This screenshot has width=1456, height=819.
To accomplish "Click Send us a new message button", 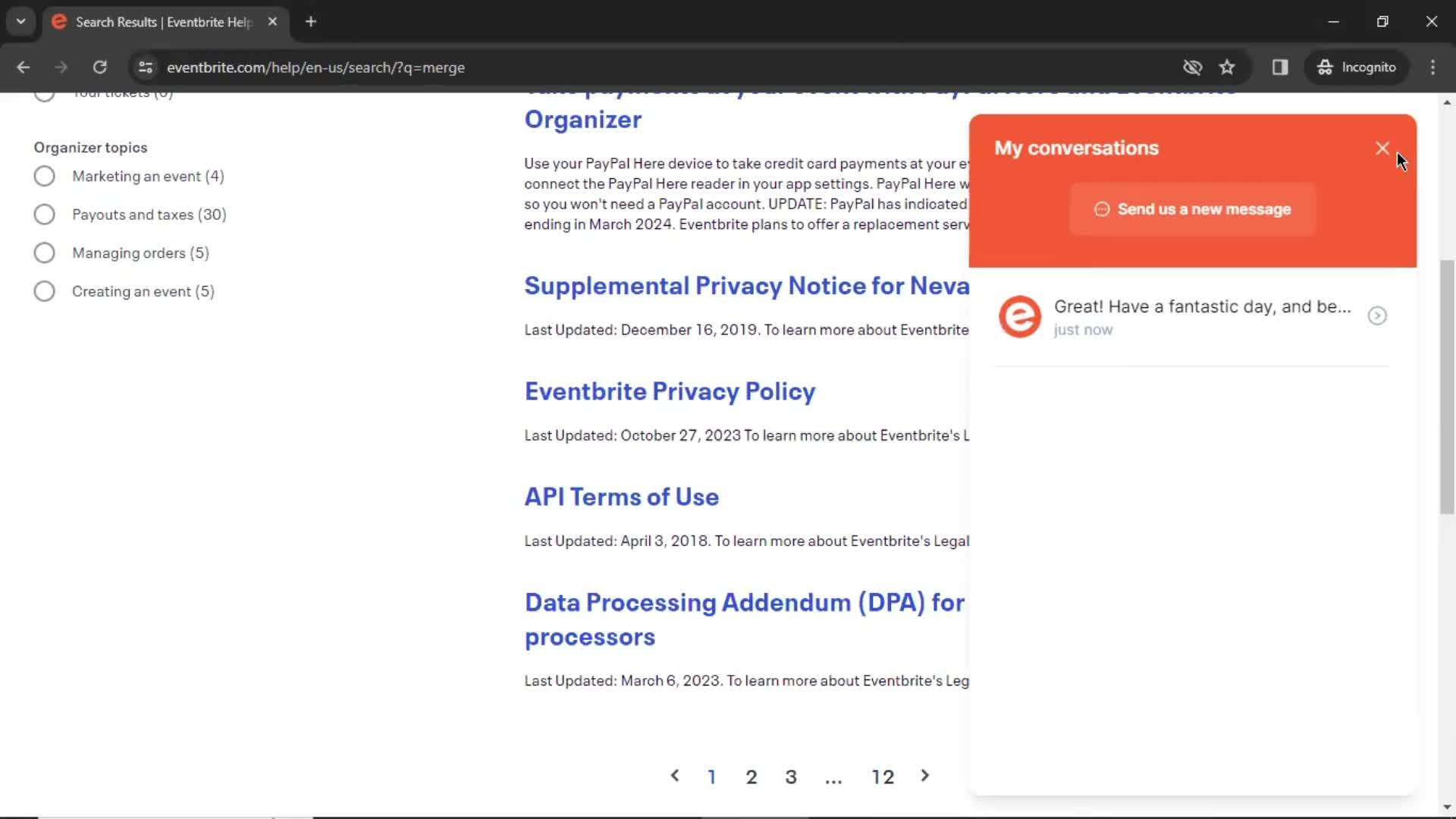I will pyautogui.click(x=1192, y=209).
